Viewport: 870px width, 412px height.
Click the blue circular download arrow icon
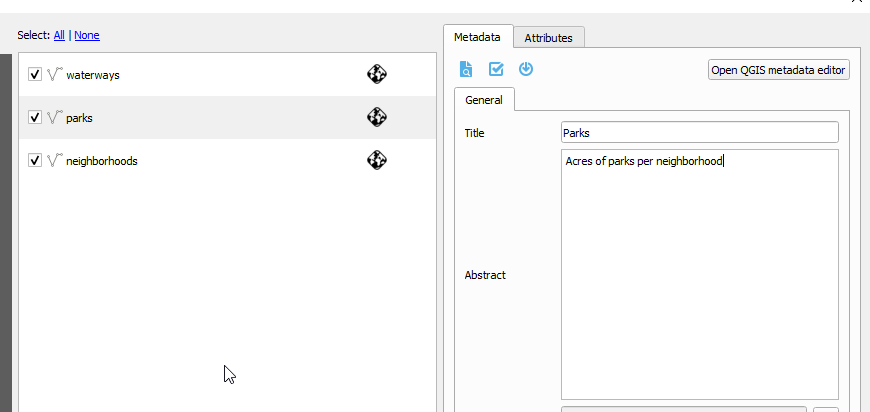pyautogui.click(x=525, y=69)
